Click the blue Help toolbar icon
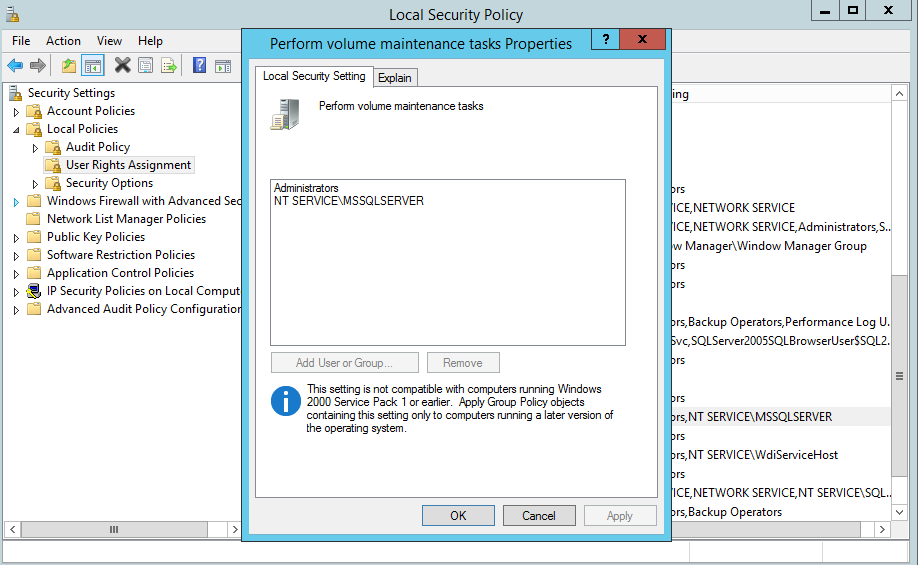 coord(199,66)
